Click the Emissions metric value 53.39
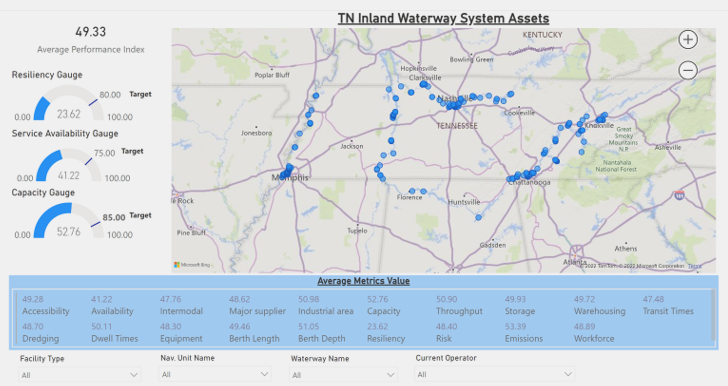728x386 pixels. [515, 327]
